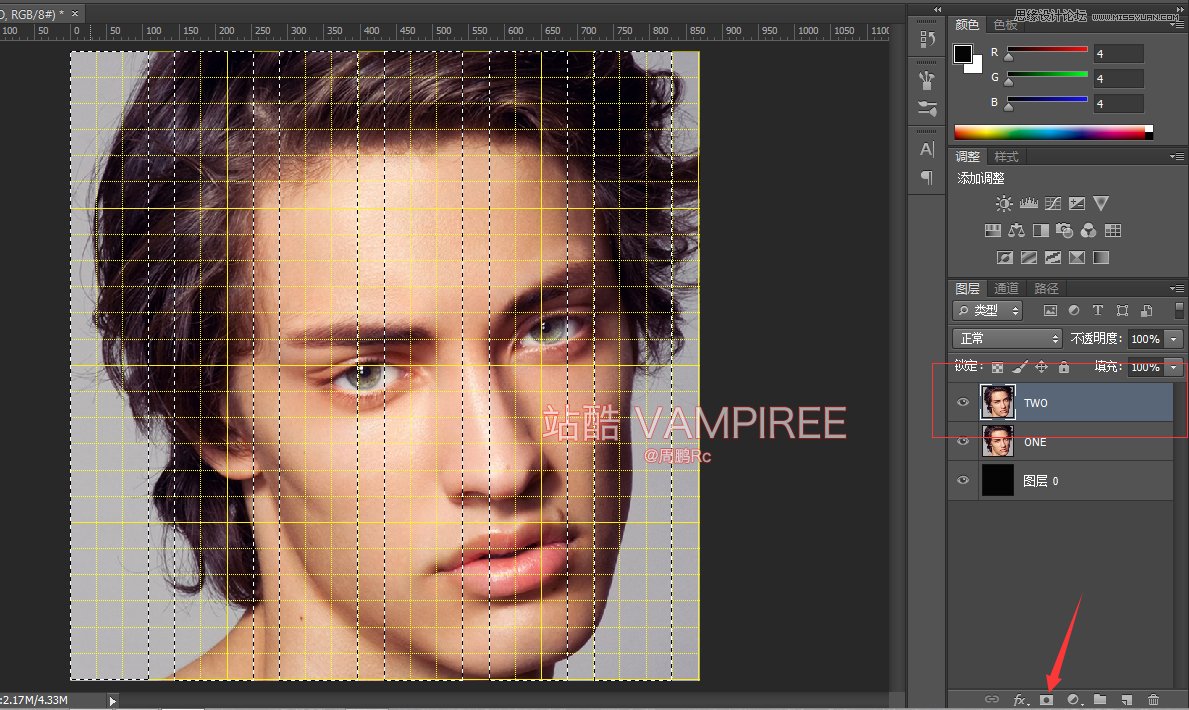The image size is (1189, 710).
Task: Toggle visibility of 图层 0
Action: click(x=963, y=480)
